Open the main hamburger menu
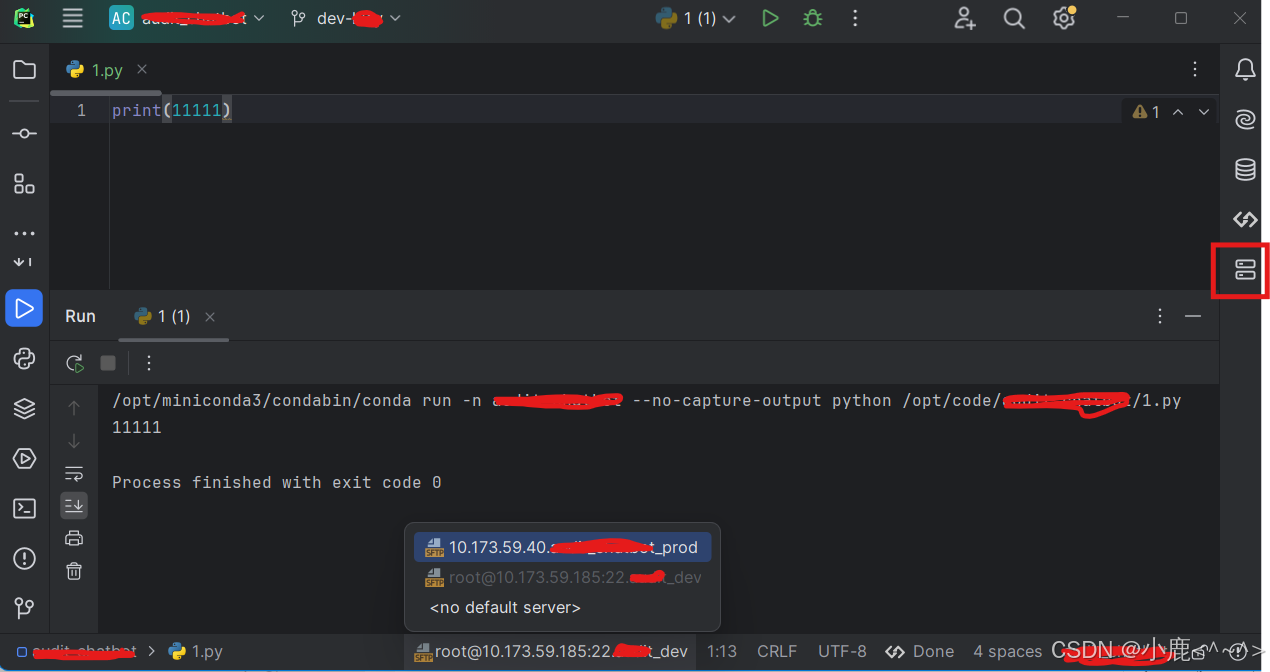This screenshot has width=1270, height=672. pos(72,18)
